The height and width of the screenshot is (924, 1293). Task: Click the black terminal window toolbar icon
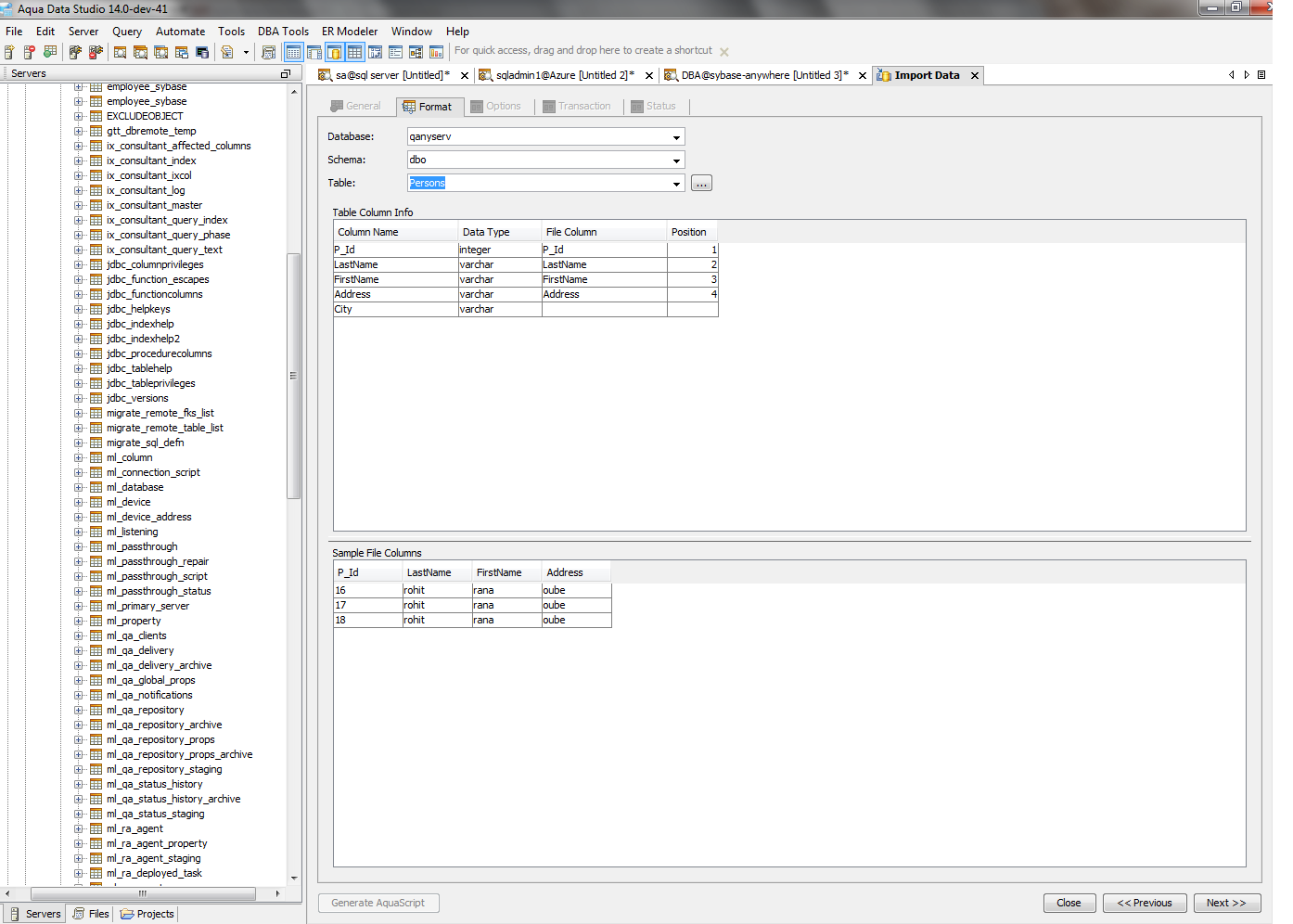[x=202, y=52]
